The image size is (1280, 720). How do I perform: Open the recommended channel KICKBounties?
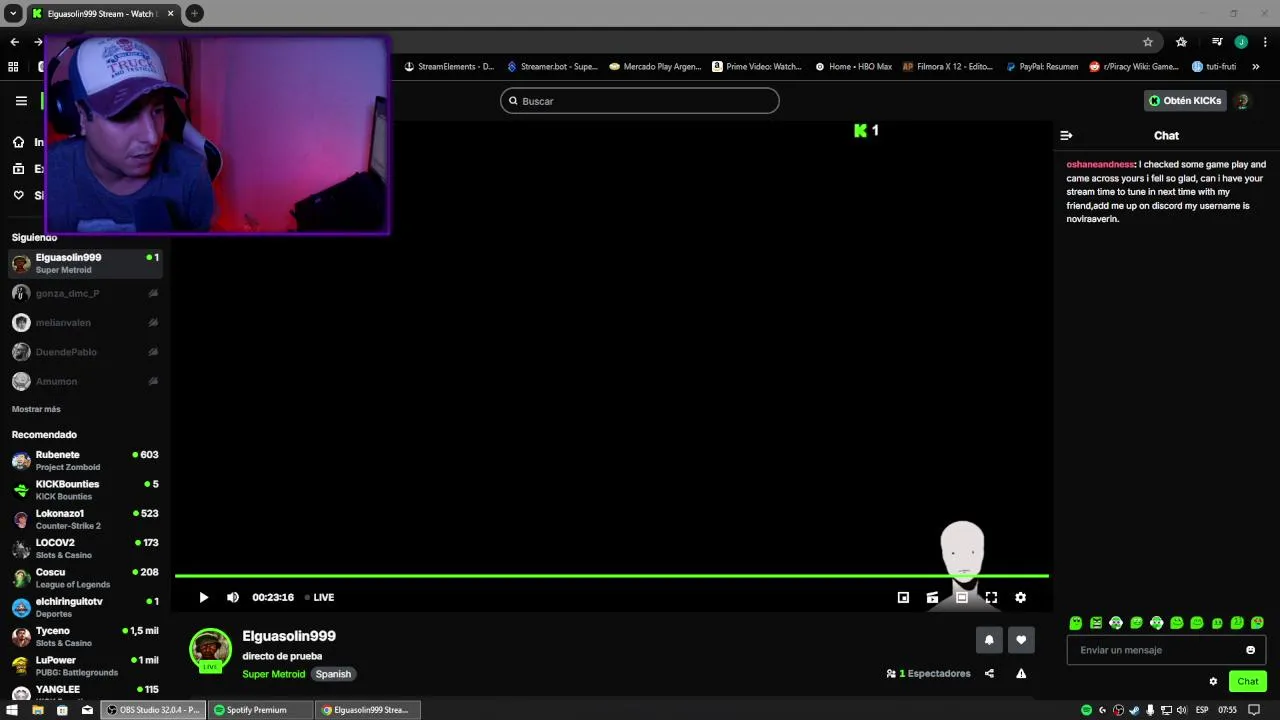pyautogui.click(x=86, y=489)
